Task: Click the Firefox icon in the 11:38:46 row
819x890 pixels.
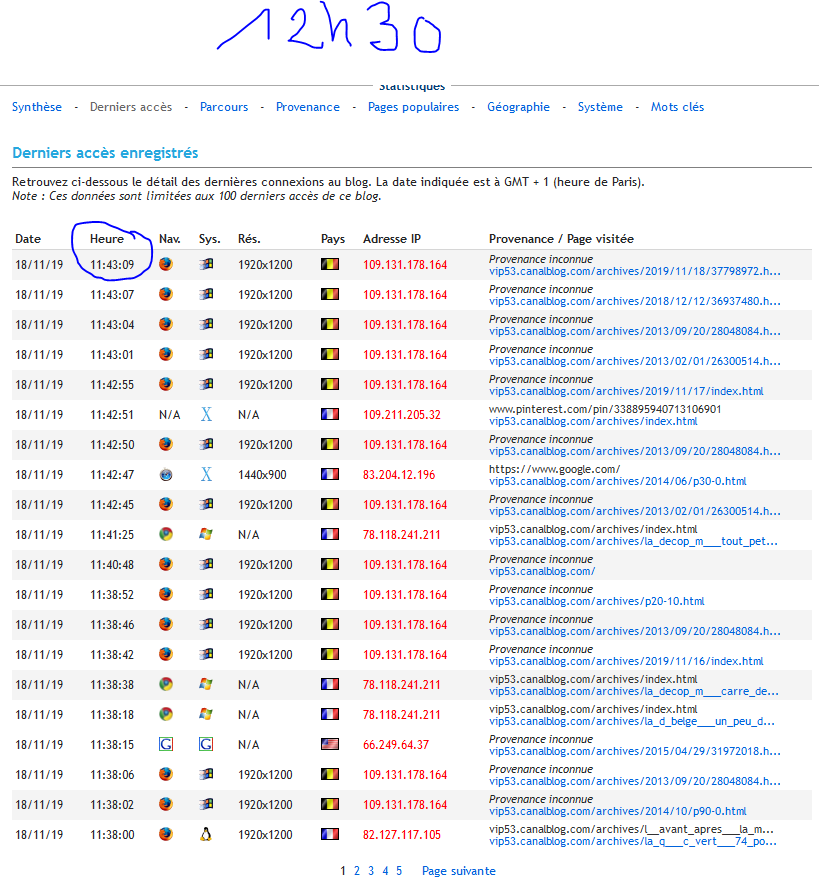Action: (x=166, y=624)
